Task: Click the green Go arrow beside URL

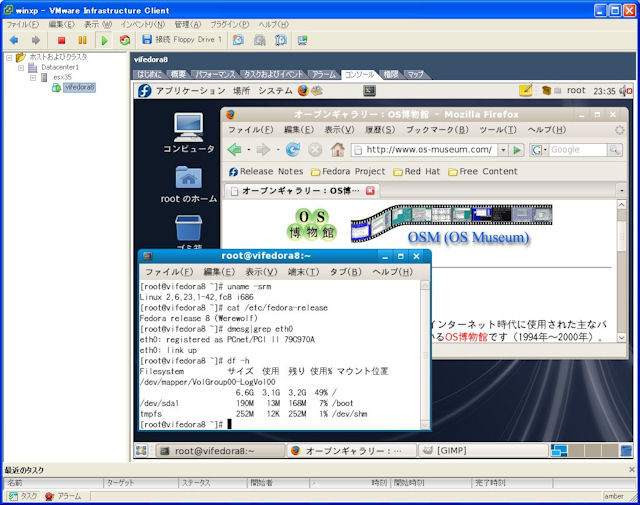Action: click(517, 150)
